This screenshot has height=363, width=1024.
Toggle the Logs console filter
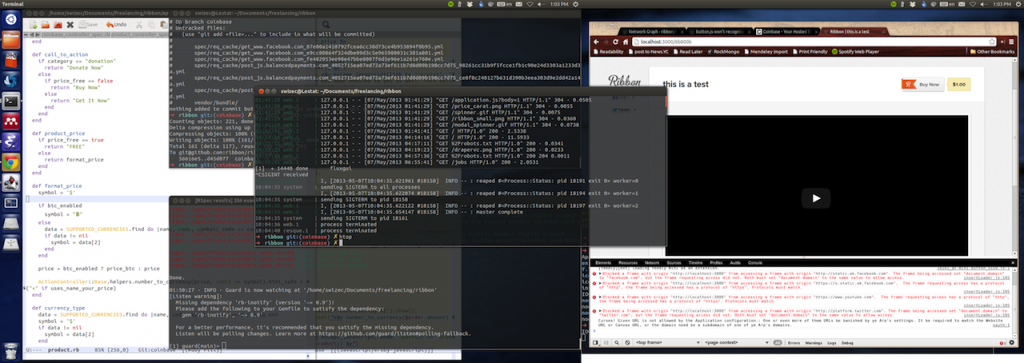pyautogui.click(x=832, y=343)
